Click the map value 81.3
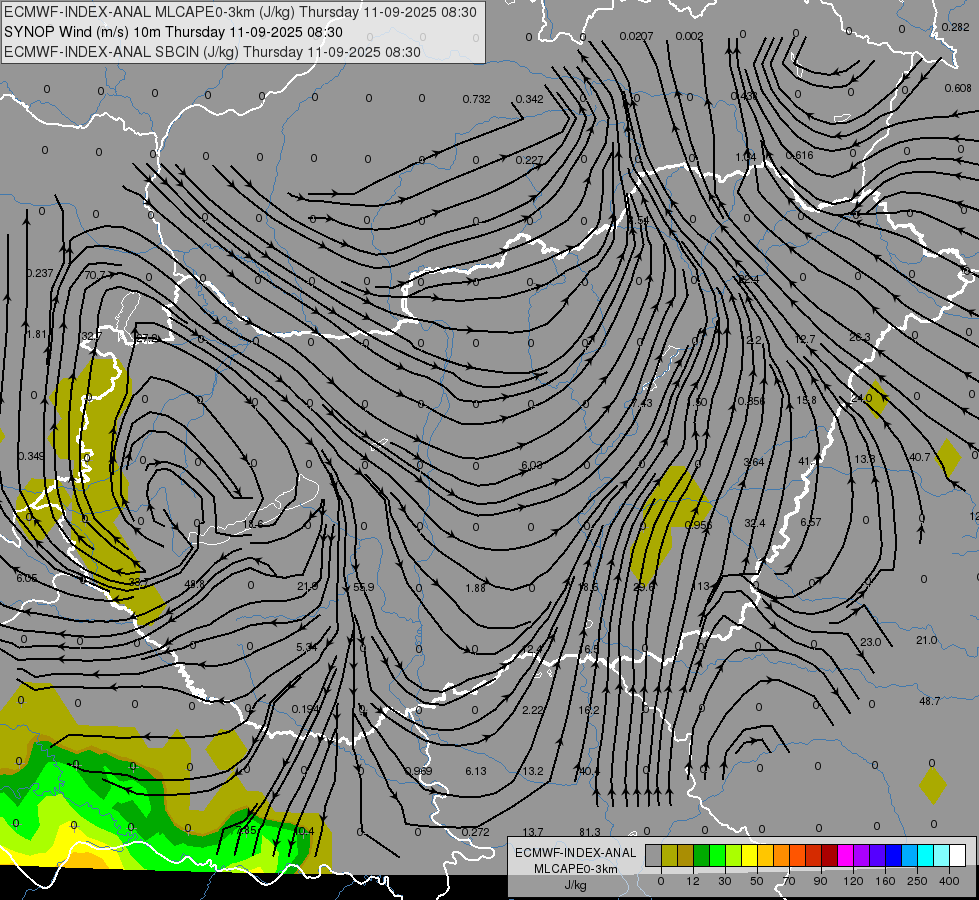The height and width of the screenshot is (900, 979). coord(589,832)
